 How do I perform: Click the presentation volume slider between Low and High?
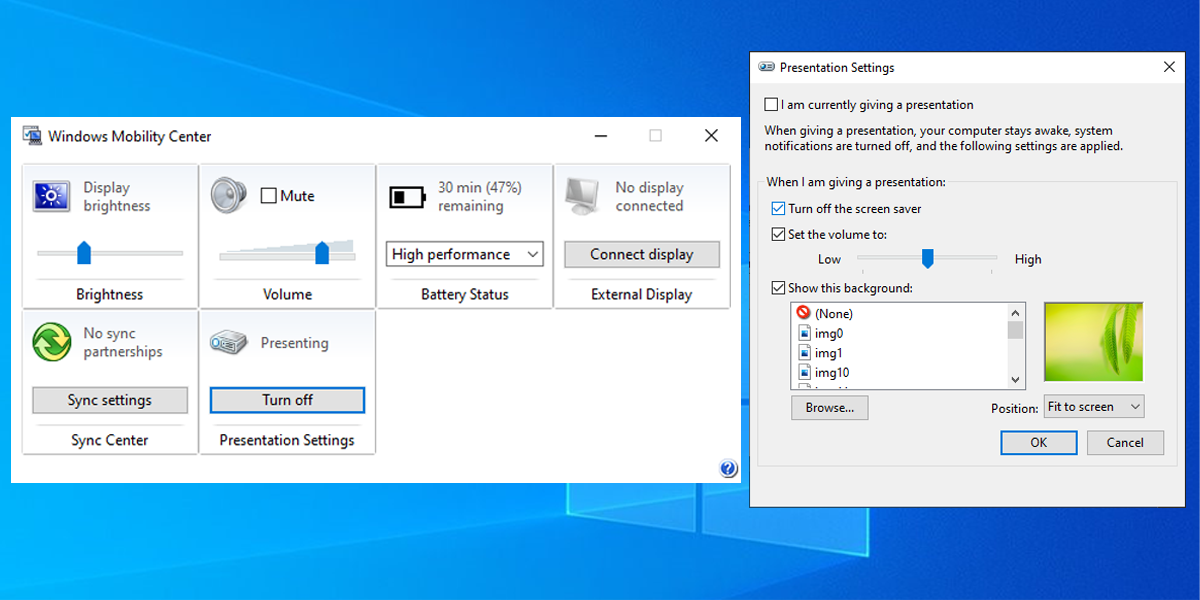pos(926,259)
